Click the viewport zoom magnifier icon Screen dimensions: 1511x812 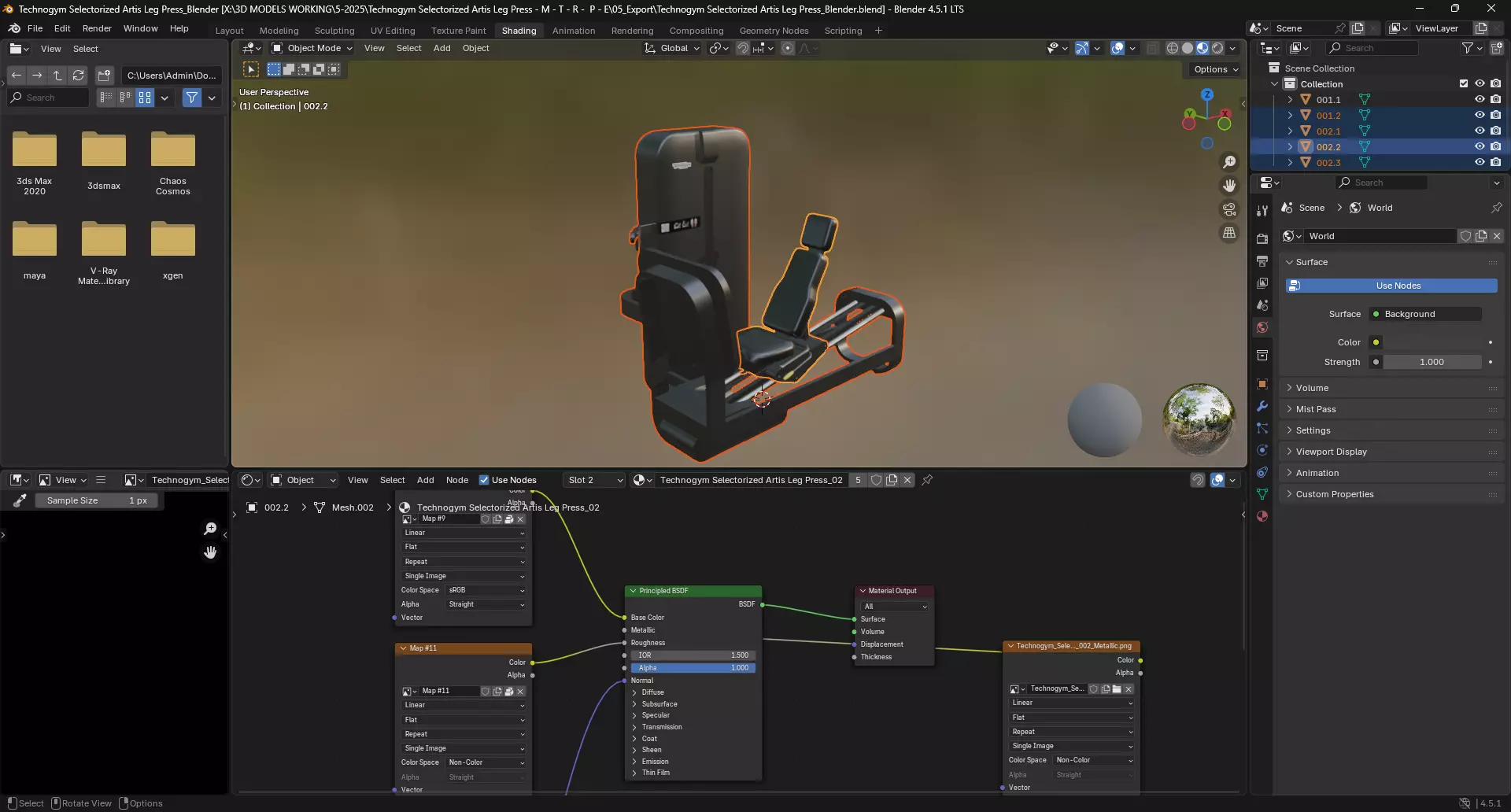1229,162
